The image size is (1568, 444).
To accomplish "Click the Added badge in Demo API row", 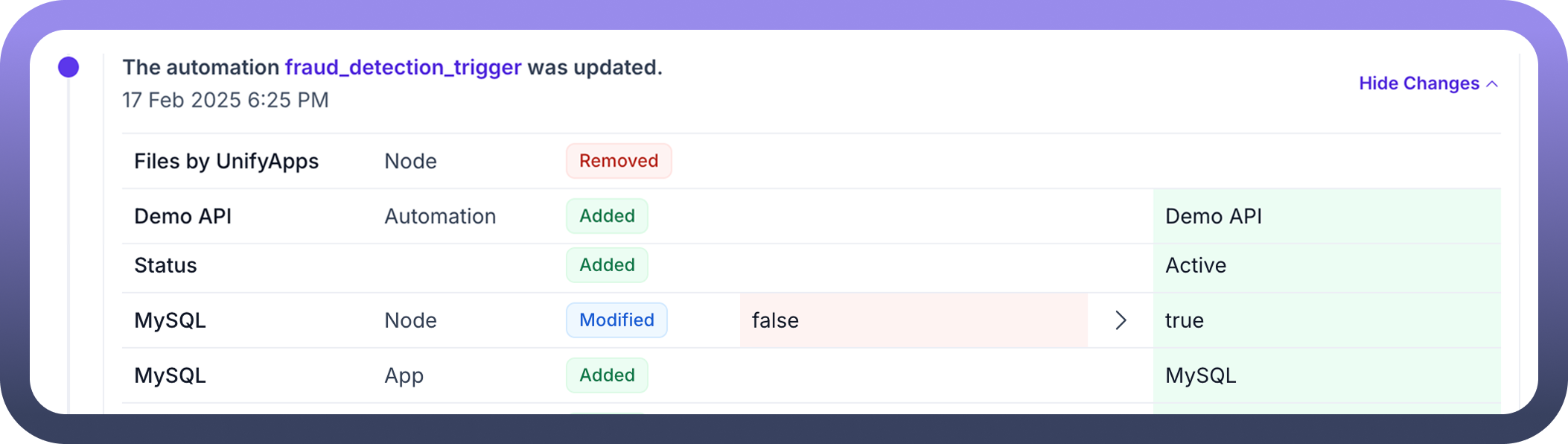I will pos(607,216).
